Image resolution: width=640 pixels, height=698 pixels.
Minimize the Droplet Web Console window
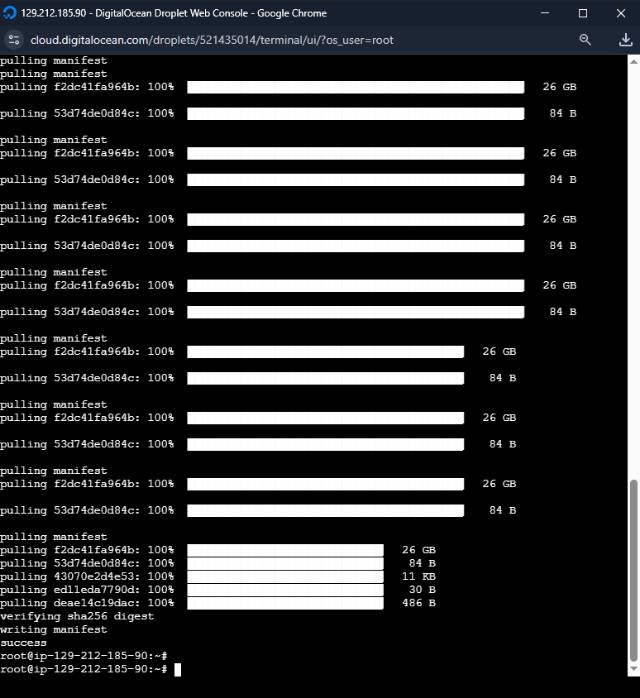546,13
